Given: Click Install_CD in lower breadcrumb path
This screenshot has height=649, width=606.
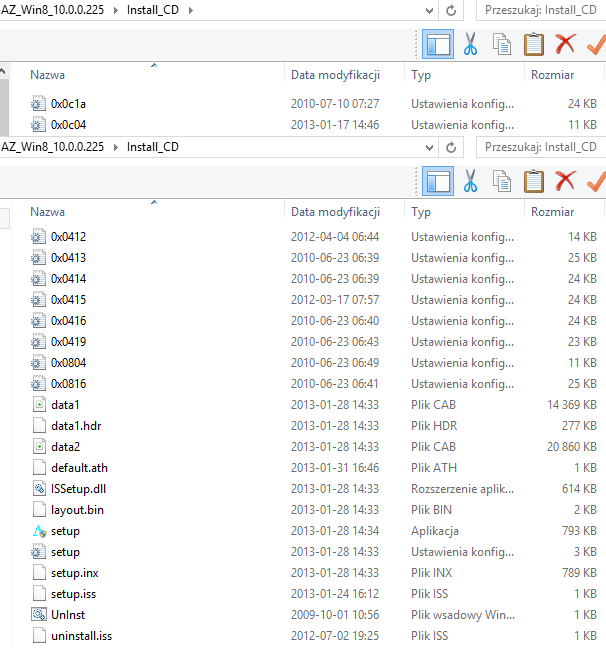Looking at the screenshot, I should tap(153, 147).
